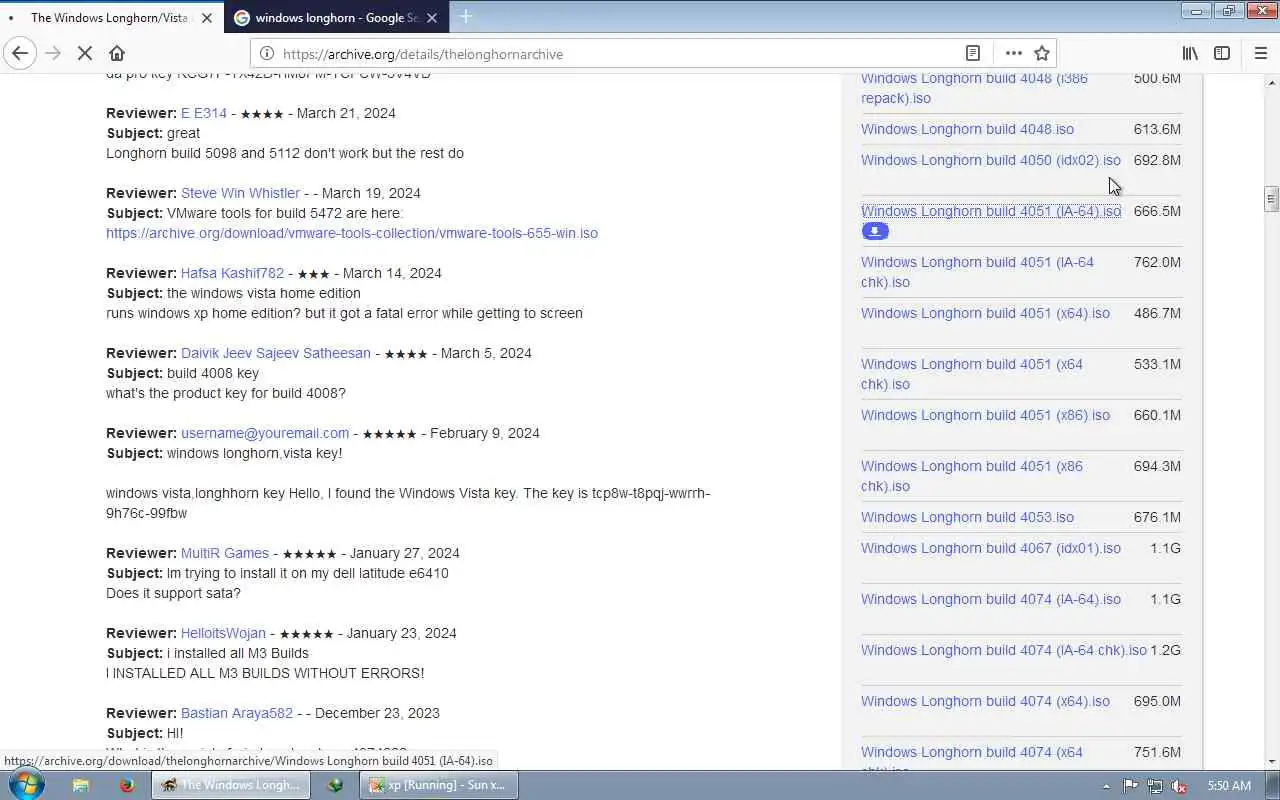Viewport: 1280px width, 800px height.
Task: Click blue download icon under build 4051 IA-64
Action: click(x=875, y=231)
